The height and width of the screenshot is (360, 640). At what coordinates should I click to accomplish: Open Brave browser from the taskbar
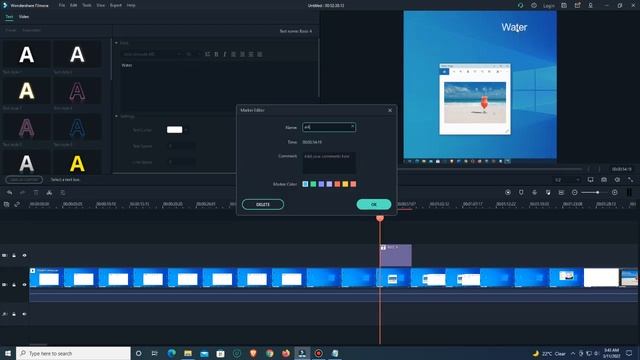click(x=253, y=353)
